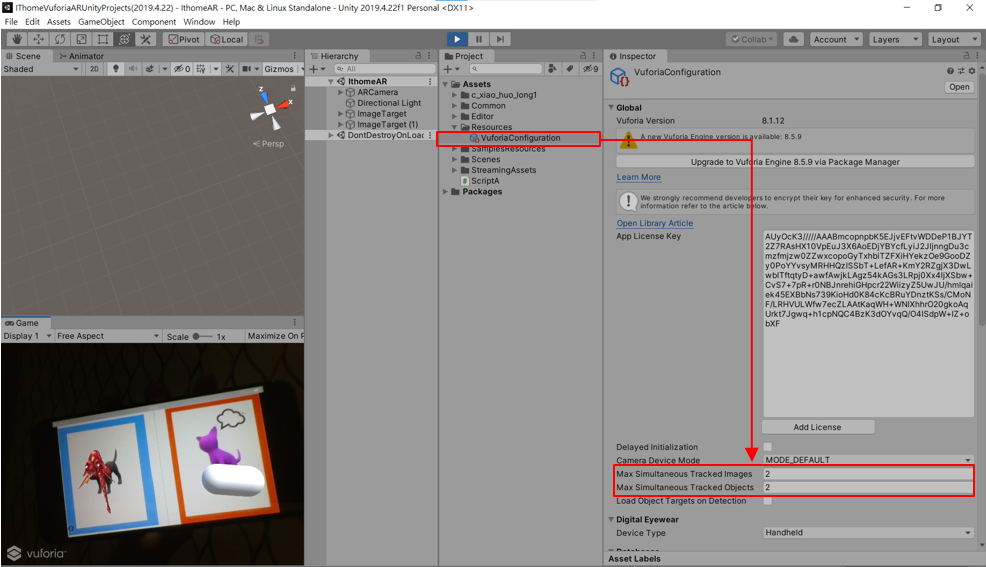Toggle scene grid visibility icon
Image resolution: width=986 pixels, height=567 pixels.
click(x=201, y=69)
